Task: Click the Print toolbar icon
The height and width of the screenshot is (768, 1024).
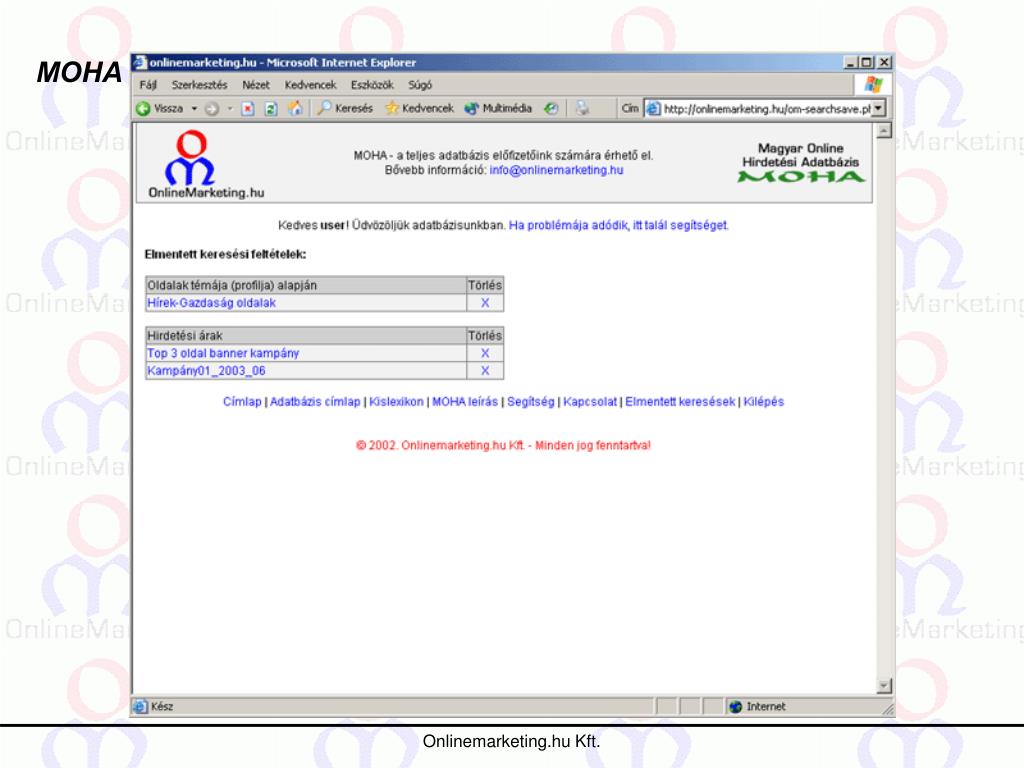Action: (x=582, y=108)
